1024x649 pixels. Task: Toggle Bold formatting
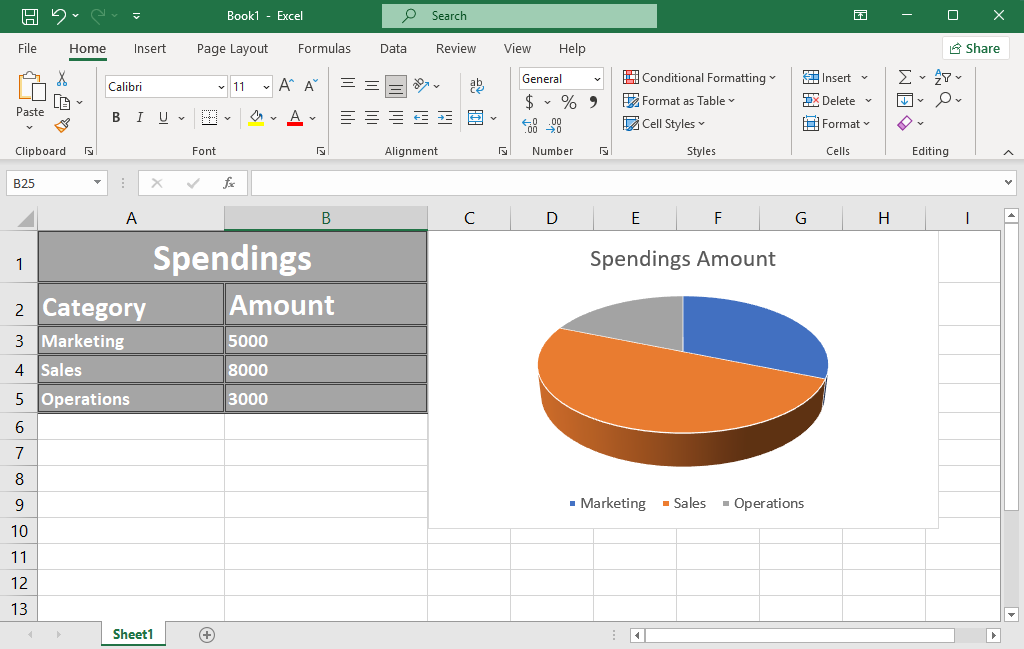tap(116, 118)
